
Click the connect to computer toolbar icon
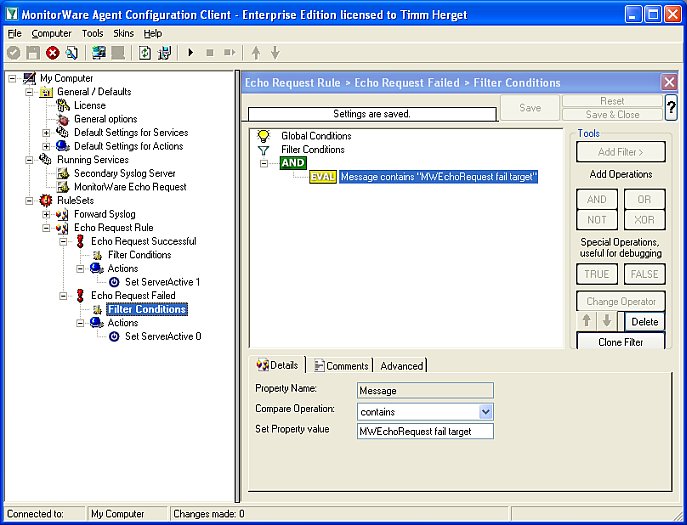coord(98,53)
